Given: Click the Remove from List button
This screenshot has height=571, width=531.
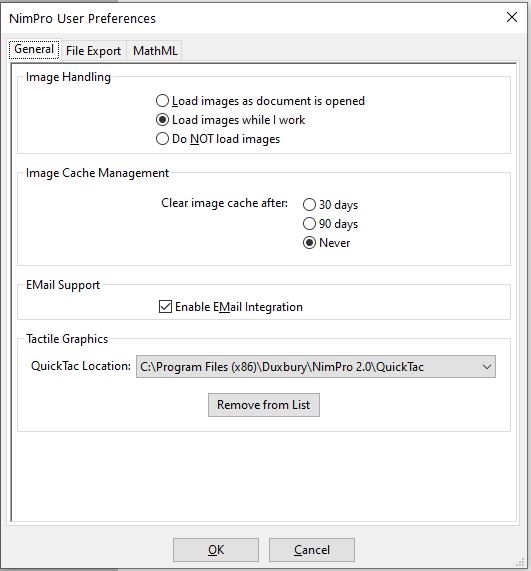Looking at the screenshot, I should point(264,405).
